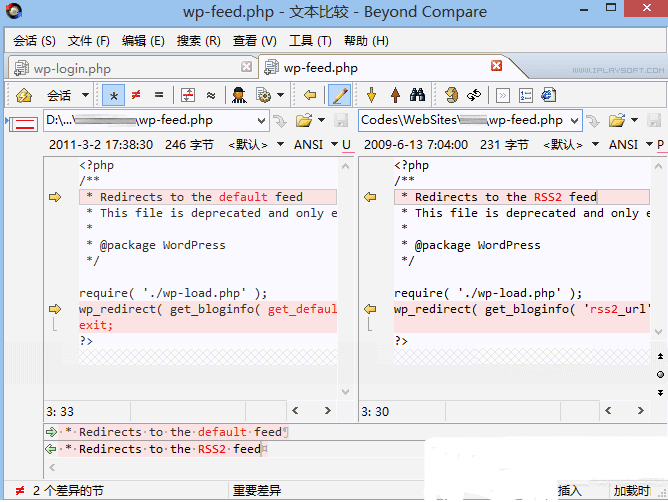Click the current difference circle marker
The width and height of the screenshot is (668, 502).
tap(660, 375)
